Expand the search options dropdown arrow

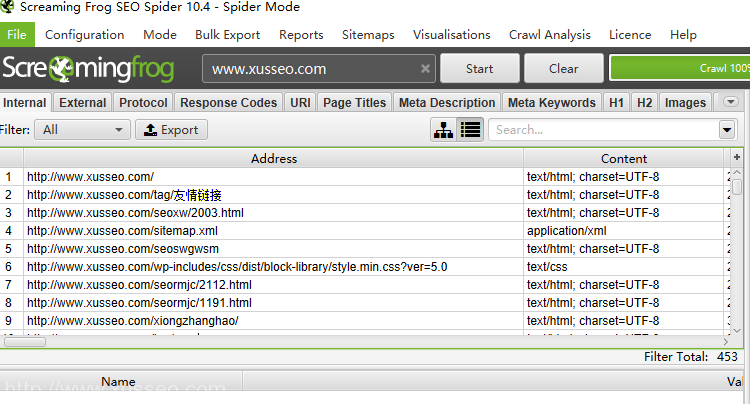coord(727,130)
